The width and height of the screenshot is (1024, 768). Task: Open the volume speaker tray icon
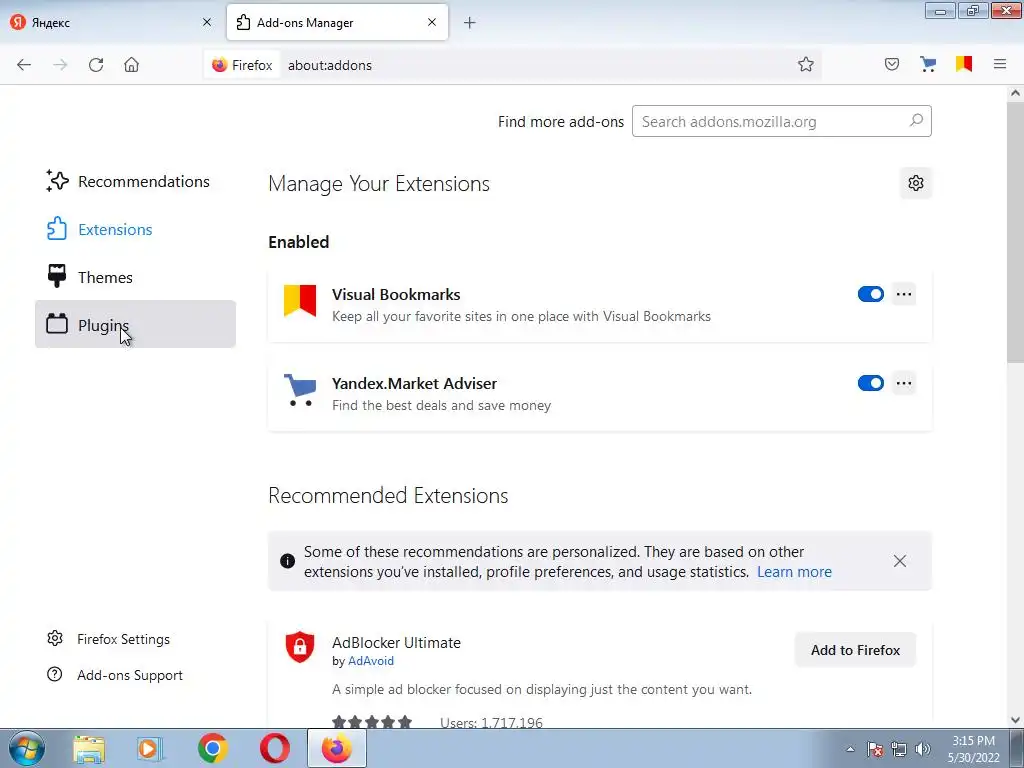pos(923,749)
